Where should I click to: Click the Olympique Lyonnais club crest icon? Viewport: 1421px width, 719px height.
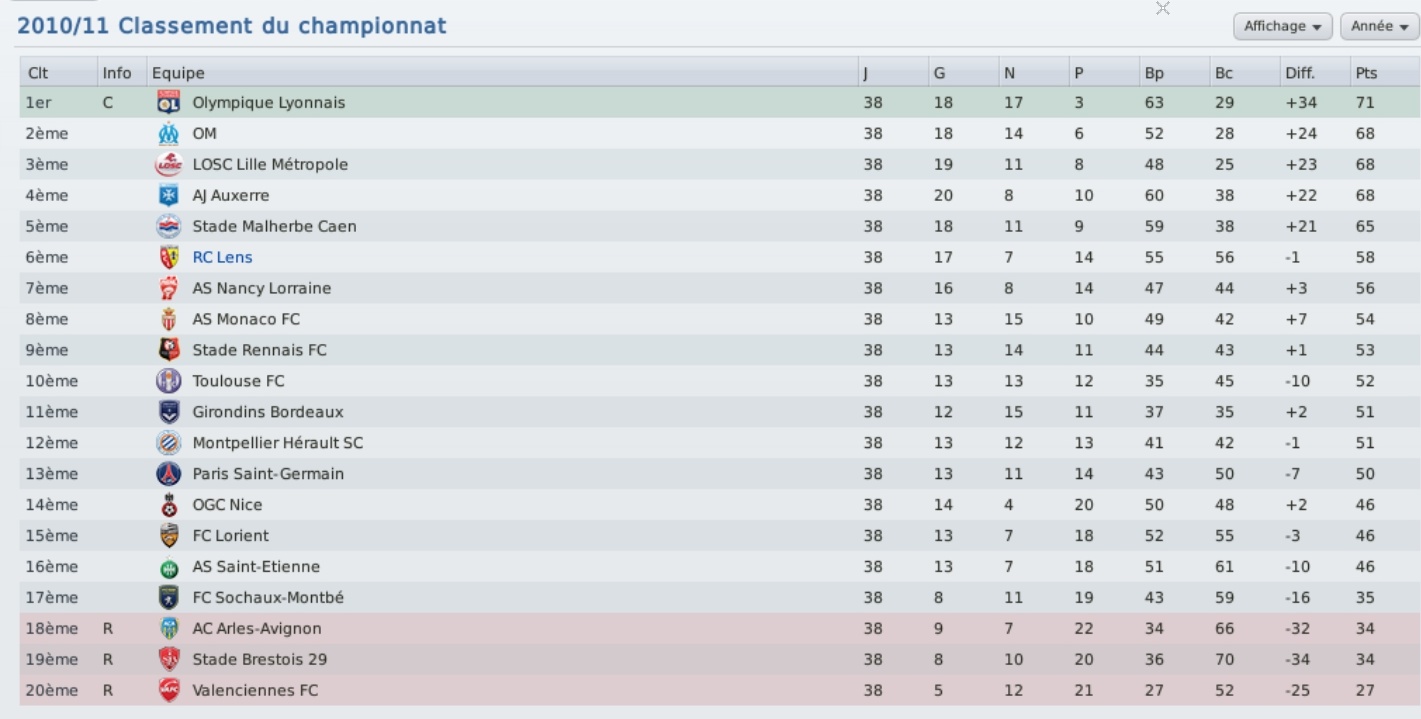168,102
